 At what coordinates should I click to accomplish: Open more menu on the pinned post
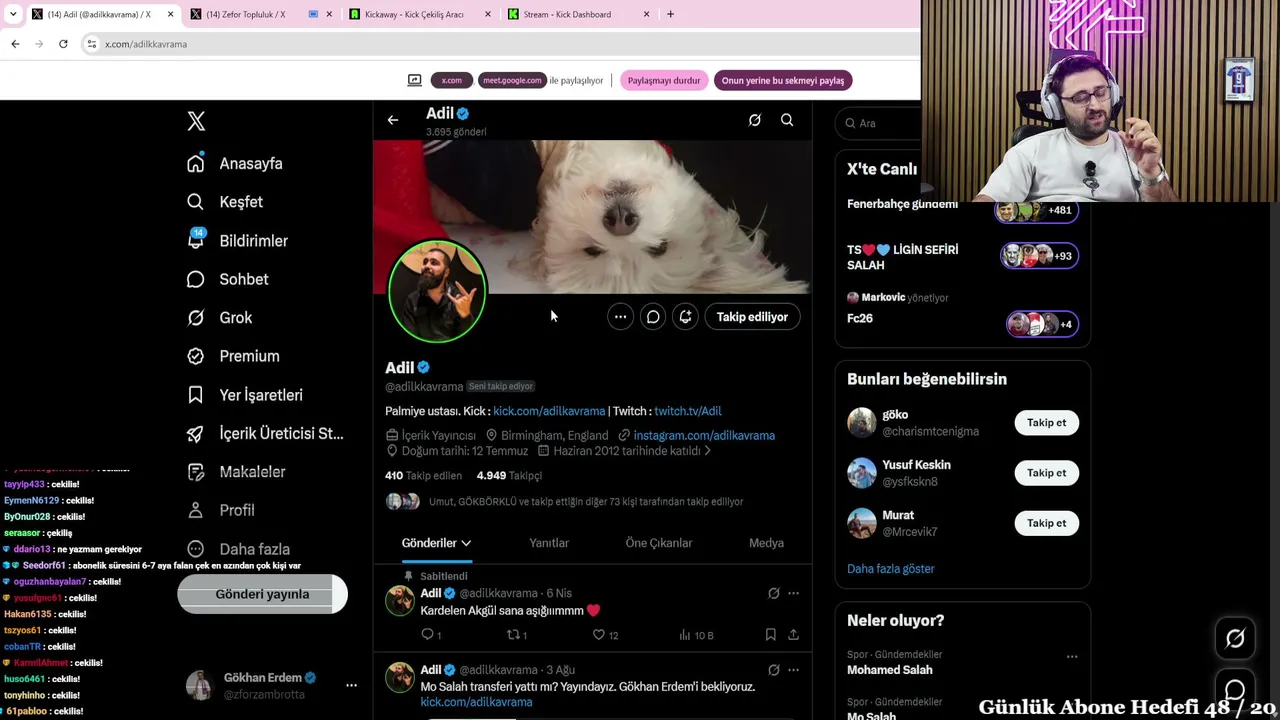point(794,593)
